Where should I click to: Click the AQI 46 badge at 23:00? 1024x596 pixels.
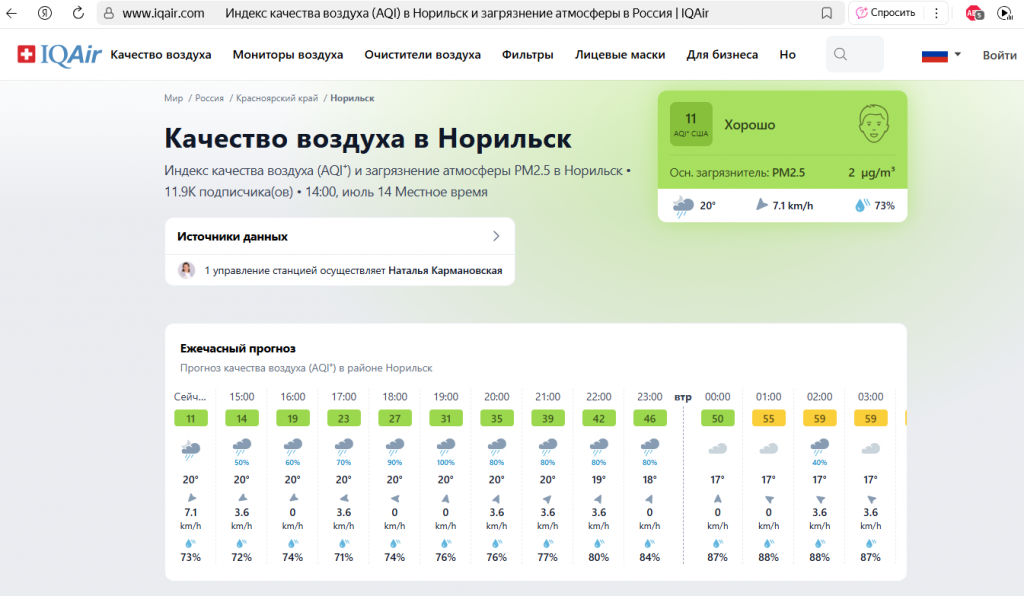click(650, 418)
